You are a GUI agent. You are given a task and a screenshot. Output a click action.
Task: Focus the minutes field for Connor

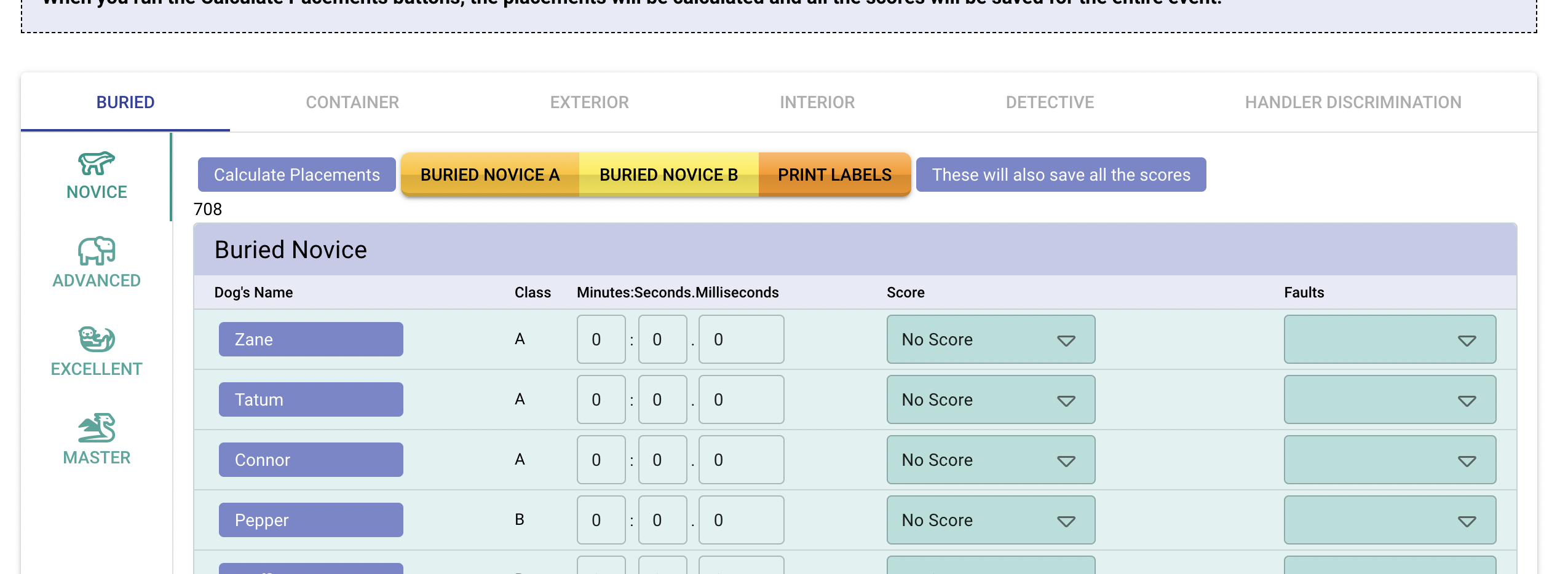click(x=601, y=460)
